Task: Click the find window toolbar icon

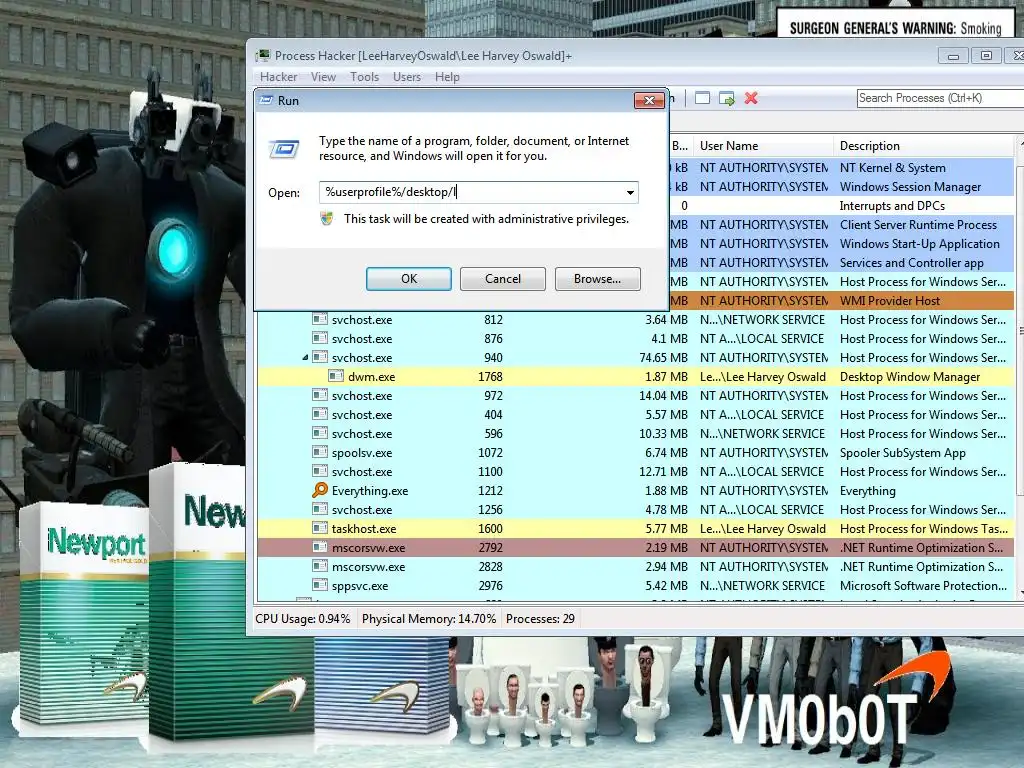Action: tap(702, 98)
